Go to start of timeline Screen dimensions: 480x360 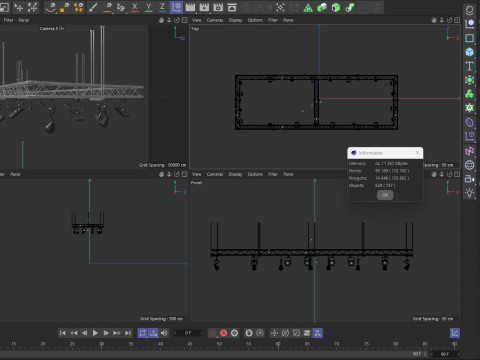coord(63,333)
